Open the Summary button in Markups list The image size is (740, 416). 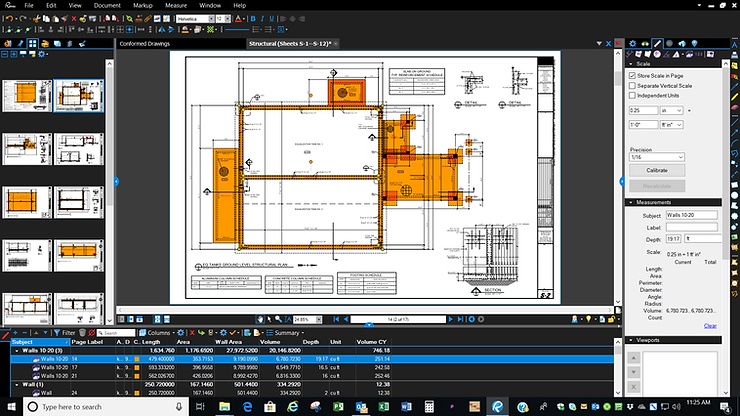[285, 333]
